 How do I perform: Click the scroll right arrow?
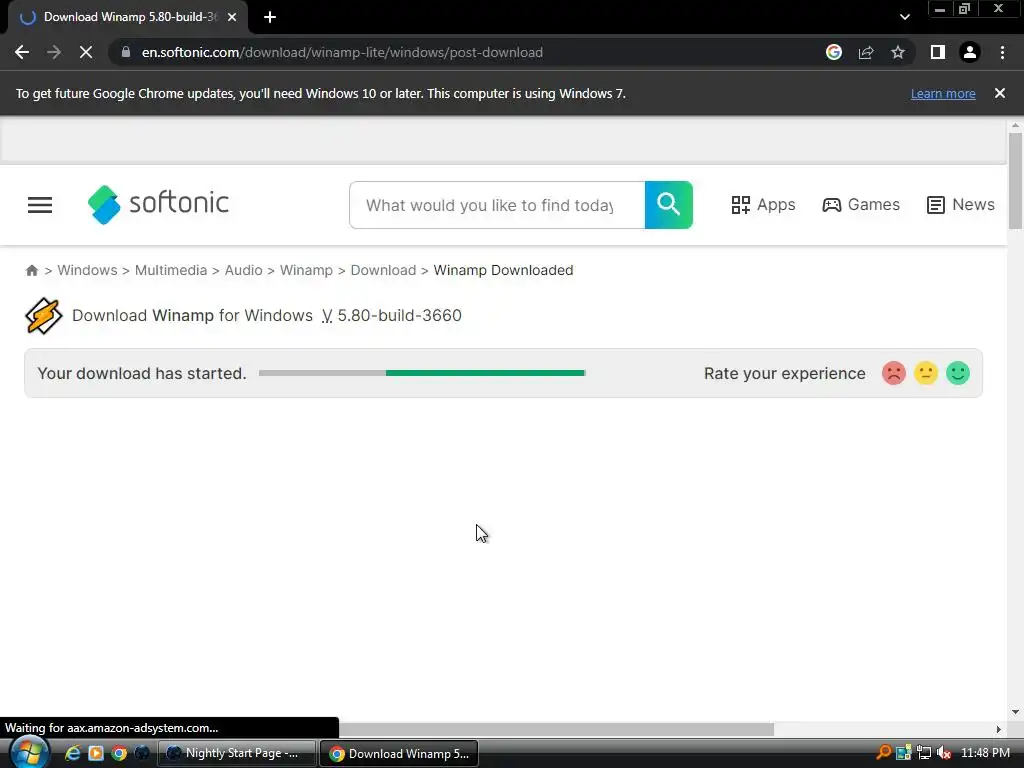(x=999, y=729)
